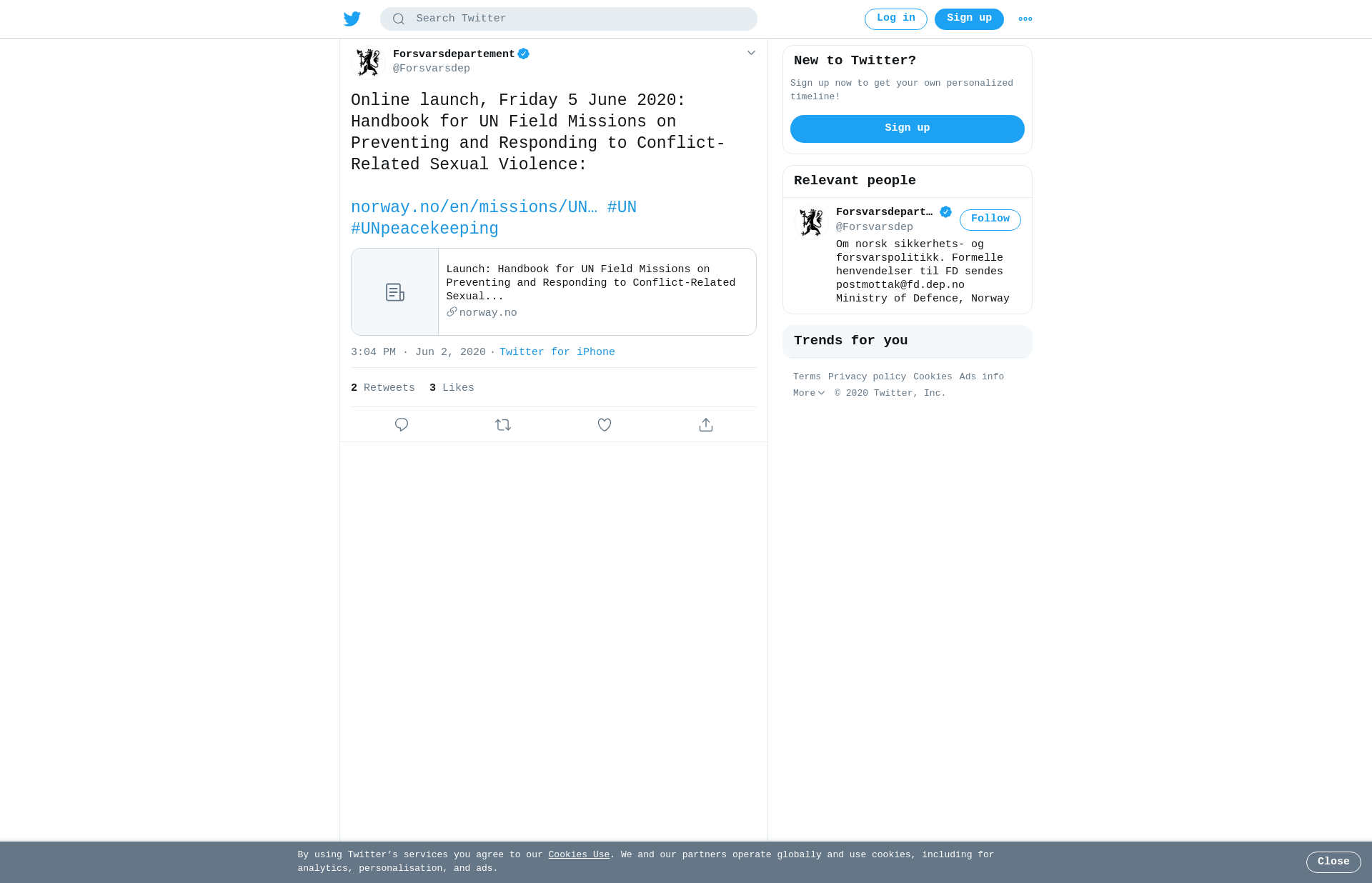Viewport: 1372px width, 883px height.
Task: Open the Privacy policy footer link
Action: click(867, 376)
